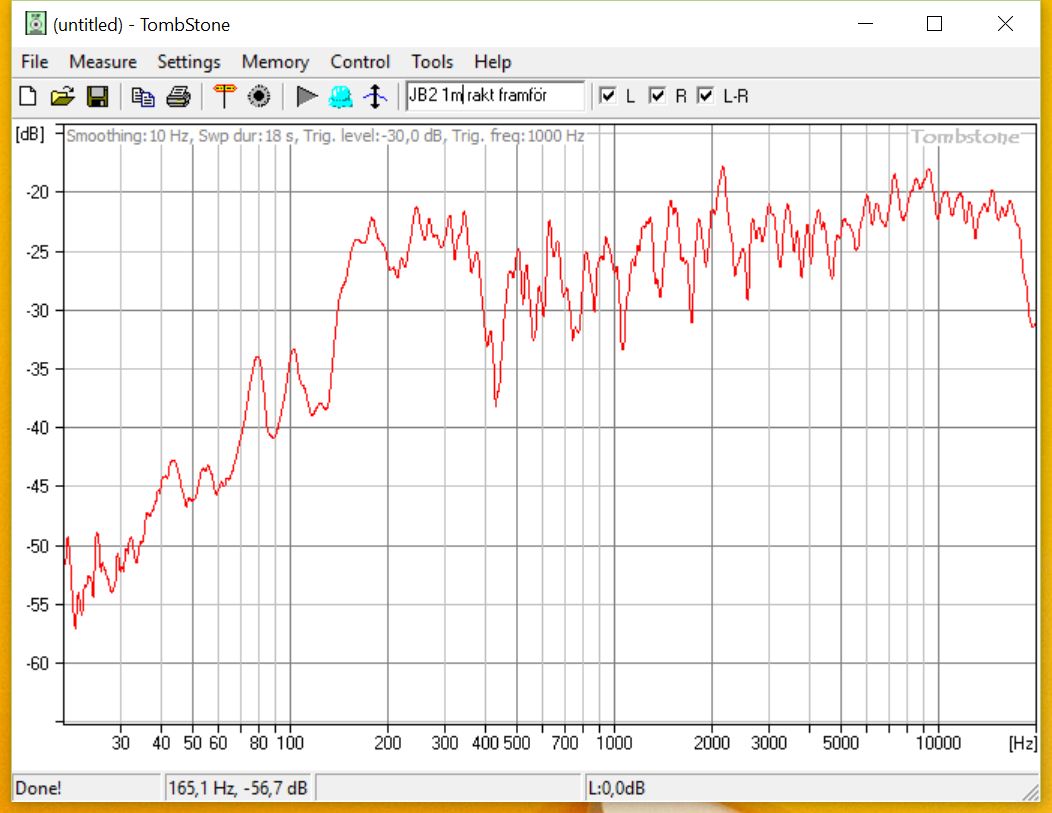Close the TombStone window
Screen dimensions: 1052x813
pos(1005,24)
